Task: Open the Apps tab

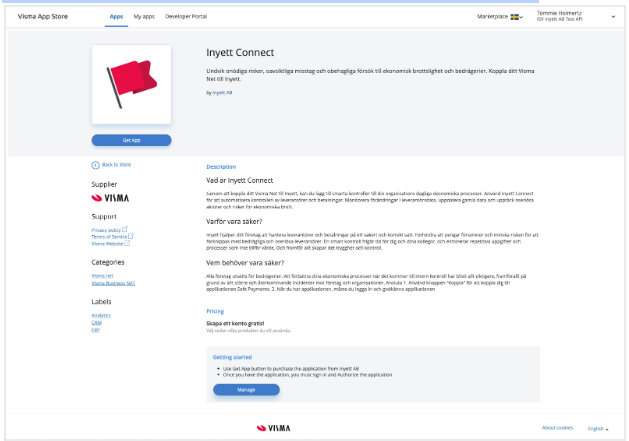Action: coord(116,16)
